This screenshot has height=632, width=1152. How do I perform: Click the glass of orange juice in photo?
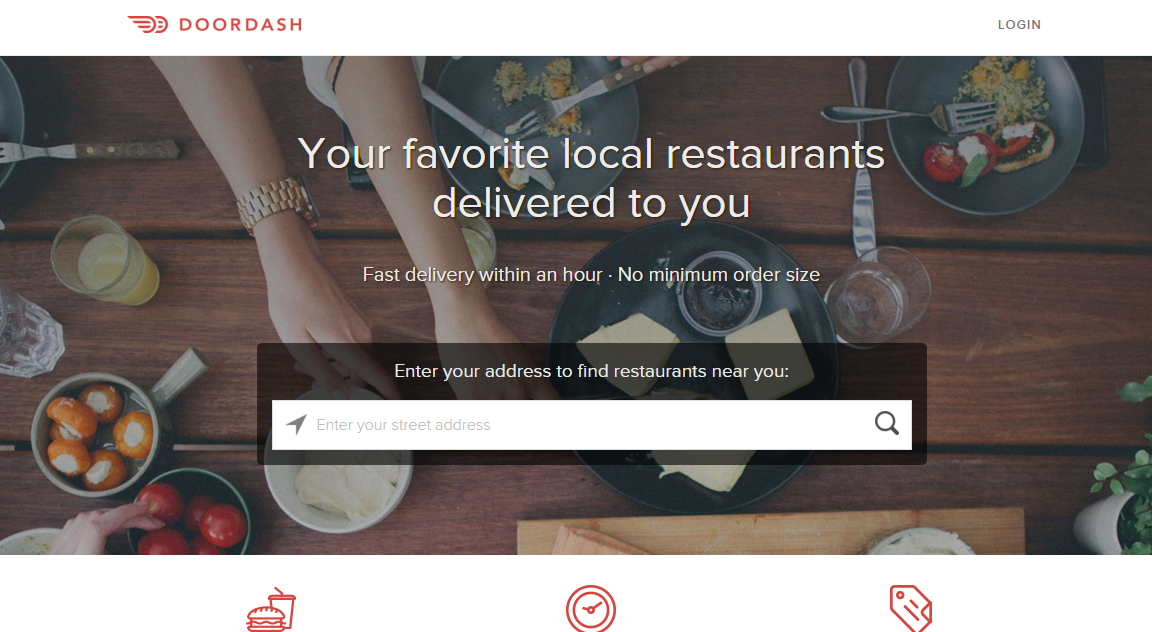(x=105, y=260)
